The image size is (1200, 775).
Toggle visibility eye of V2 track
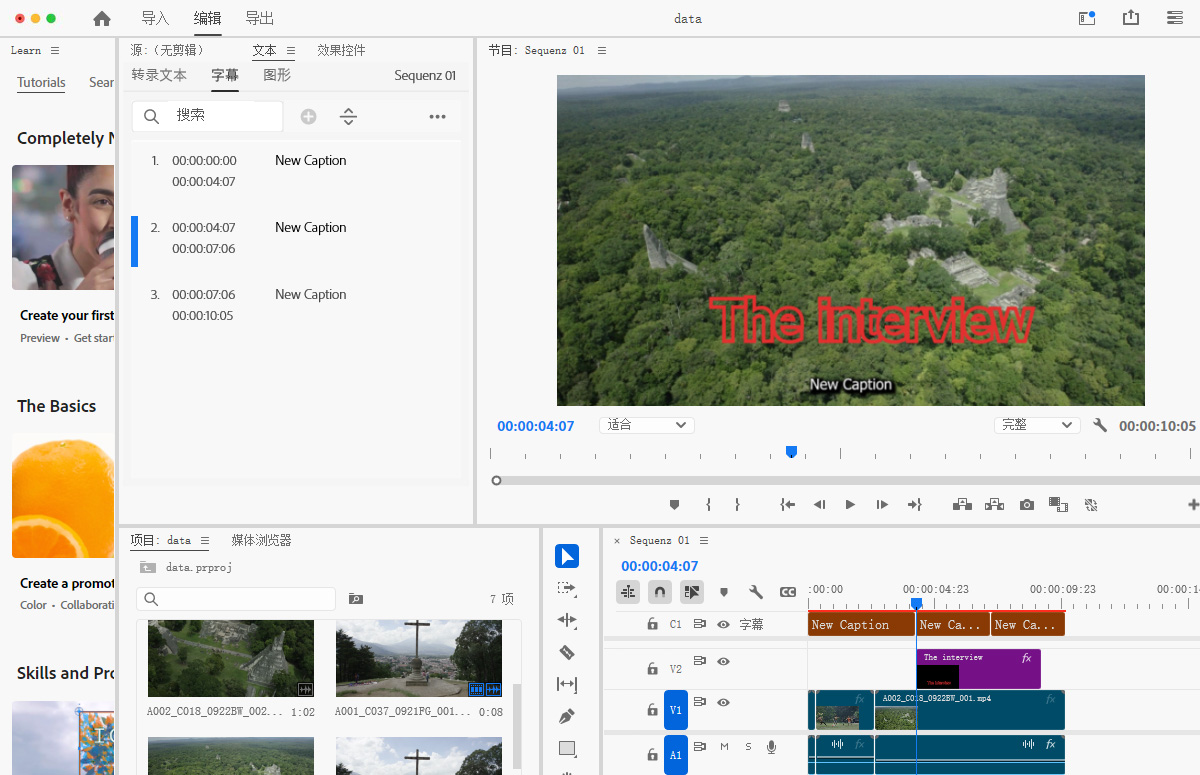click(723, 661)
